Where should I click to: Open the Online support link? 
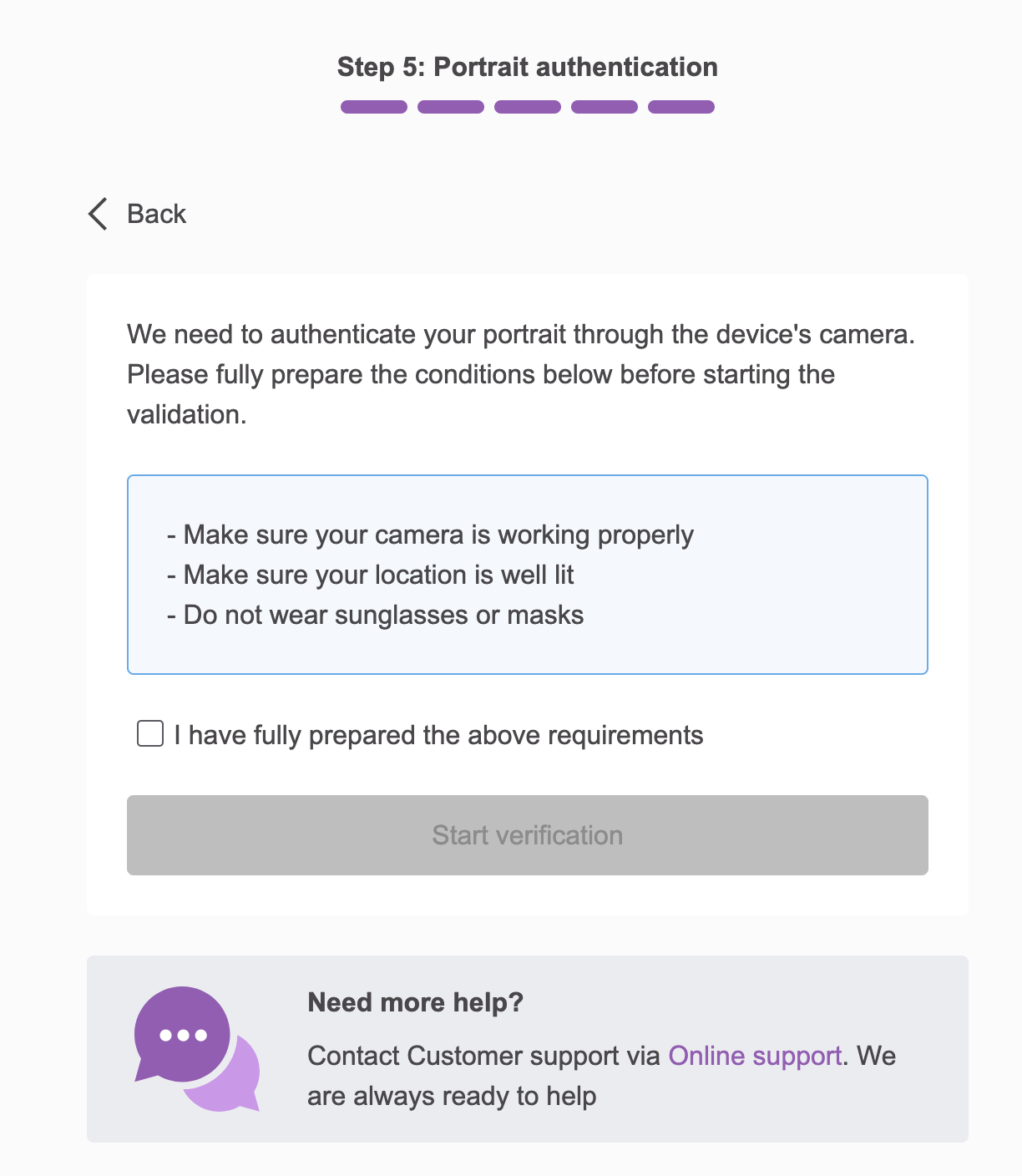755,1056
